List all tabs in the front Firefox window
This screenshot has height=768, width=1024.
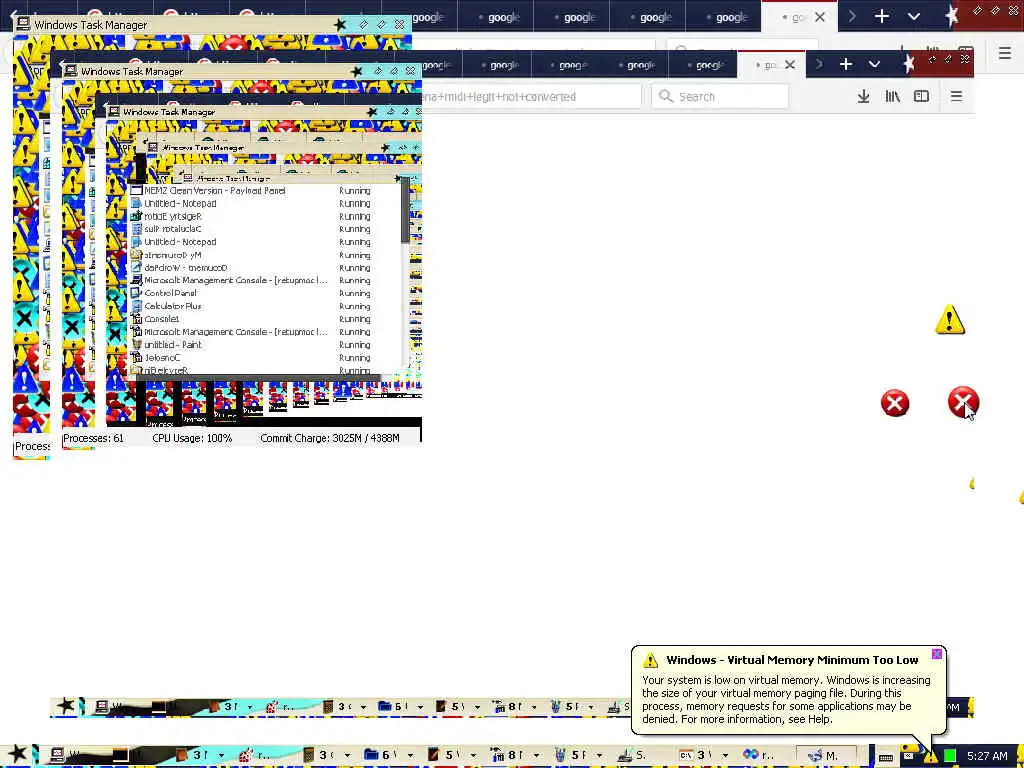click(x=874, y=64)
